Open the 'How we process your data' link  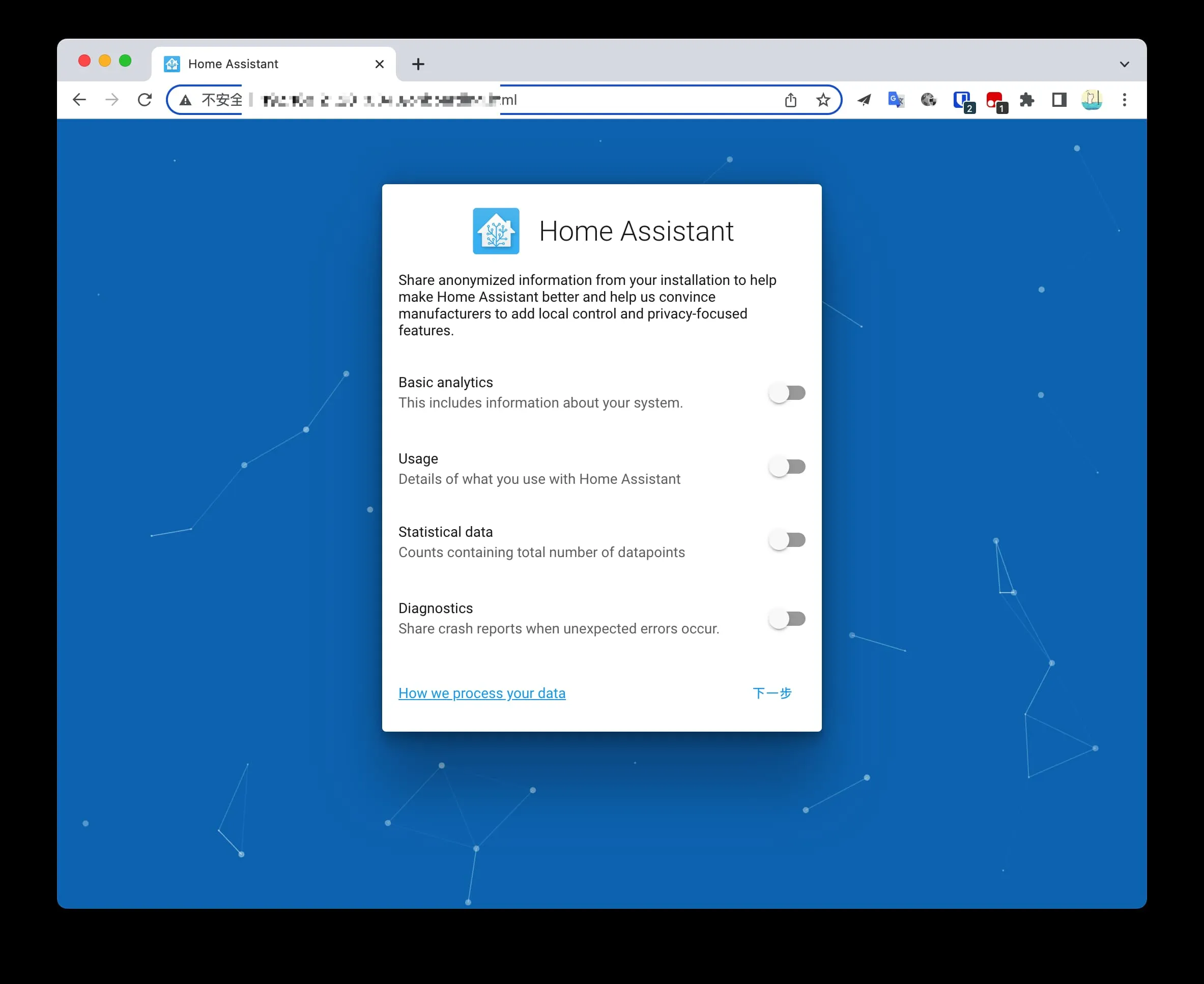(482, 693)
